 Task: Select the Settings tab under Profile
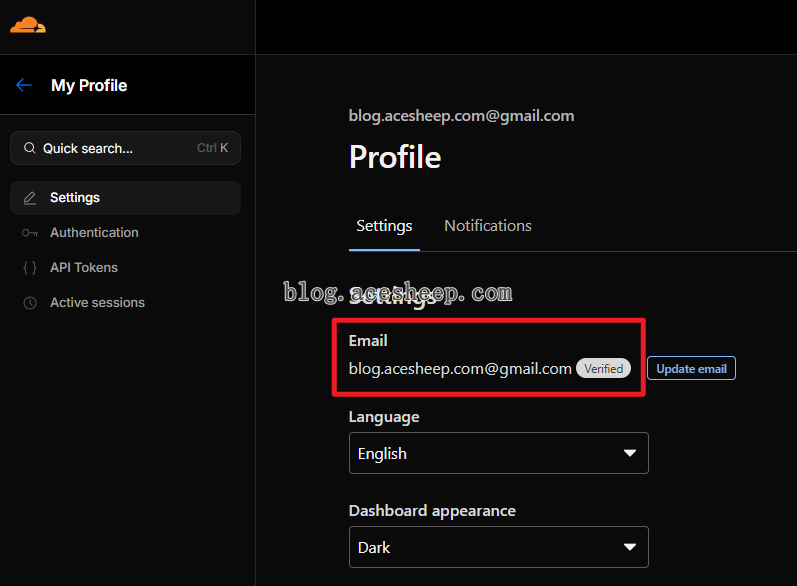pos(384,226)
